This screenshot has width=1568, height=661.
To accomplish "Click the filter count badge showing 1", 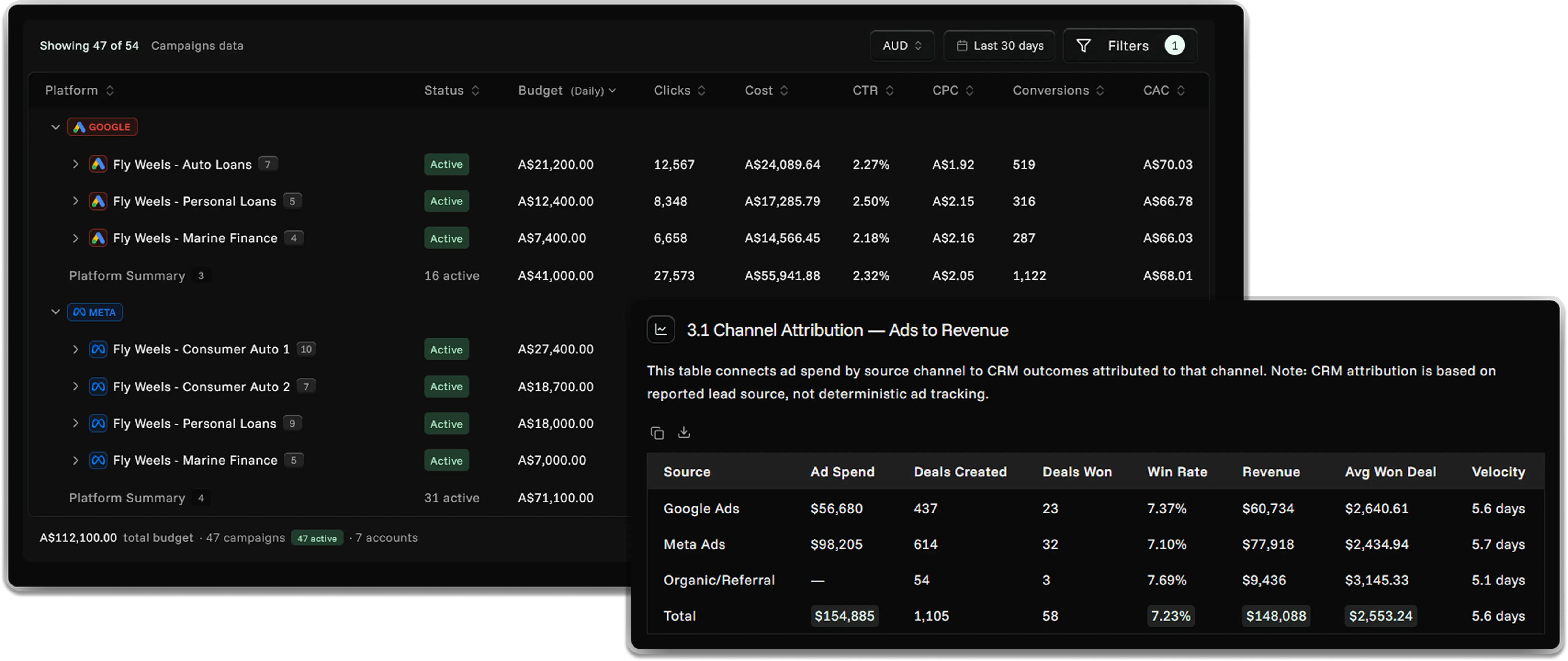I will tap(1174, 46).
